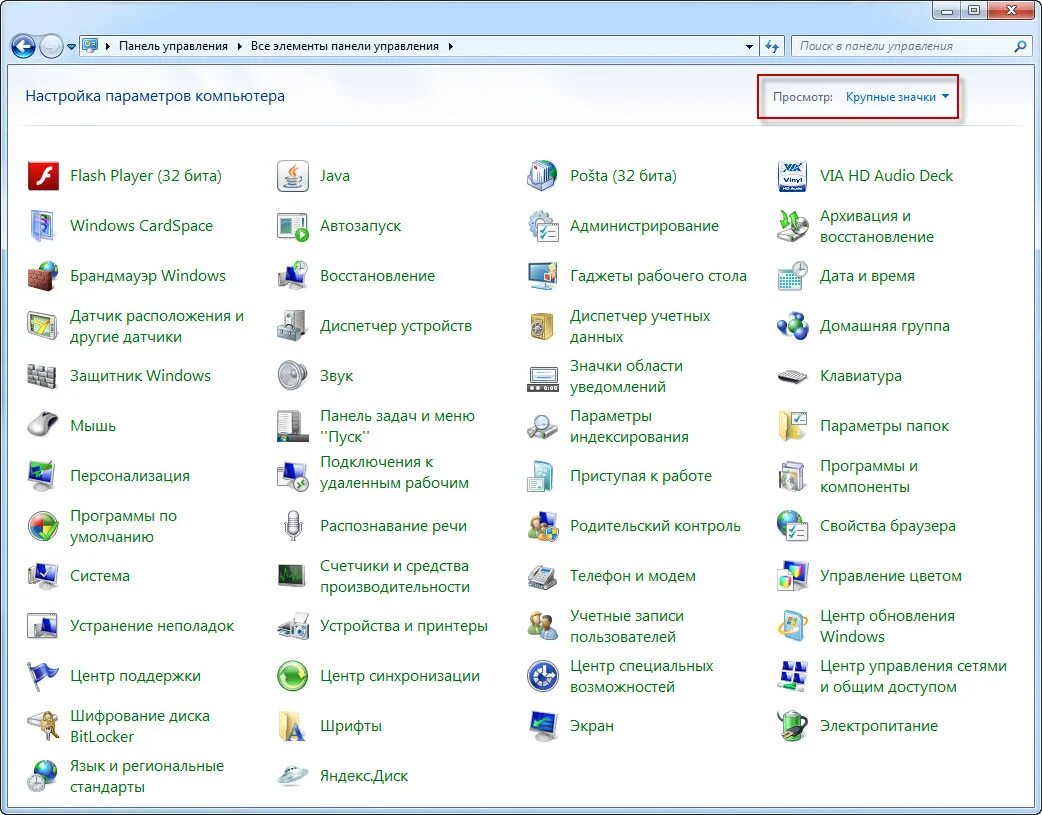Open recent pages dropdown next to Forward
This screenshot has height=815, width=1042.
pyautogui.click(x=71, y=47)
